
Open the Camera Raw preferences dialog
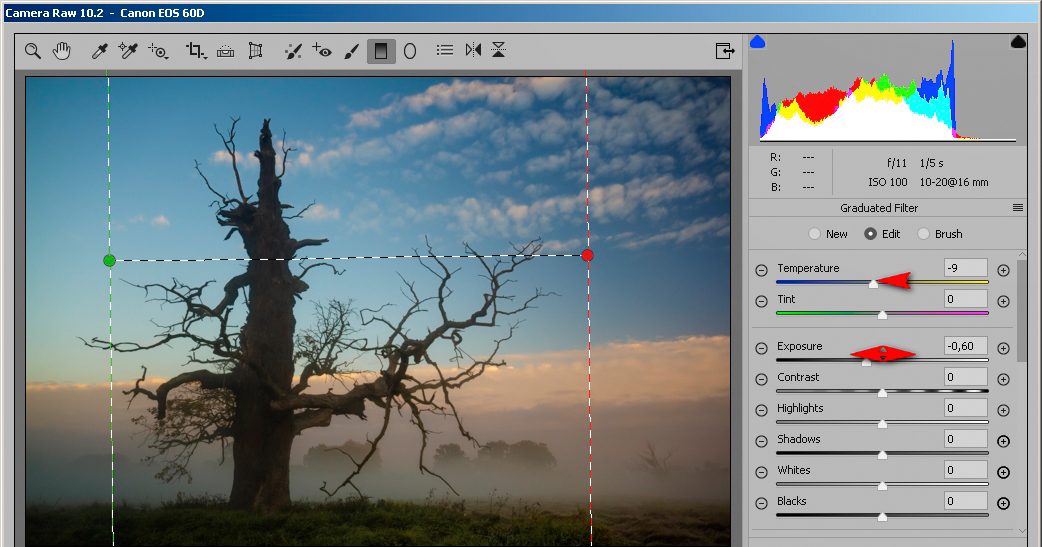click(444, 51)
